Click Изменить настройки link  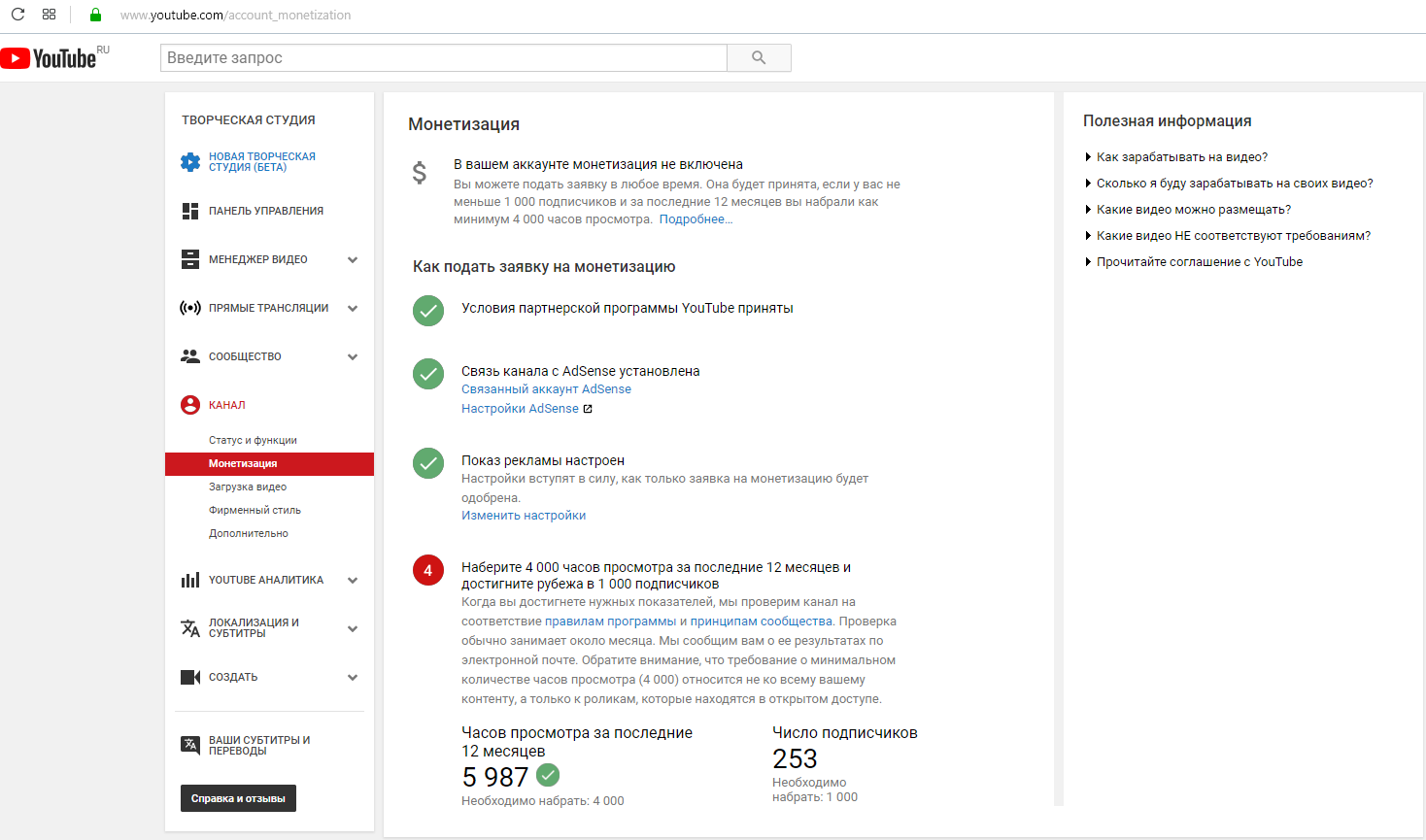click(524, 516)
